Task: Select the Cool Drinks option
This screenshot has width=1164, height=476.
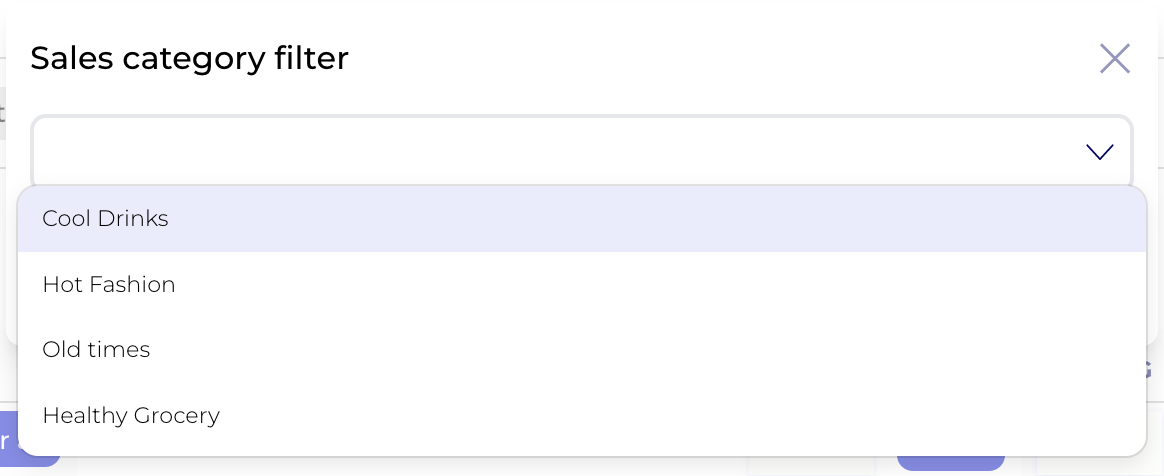Action: (105, 218)
